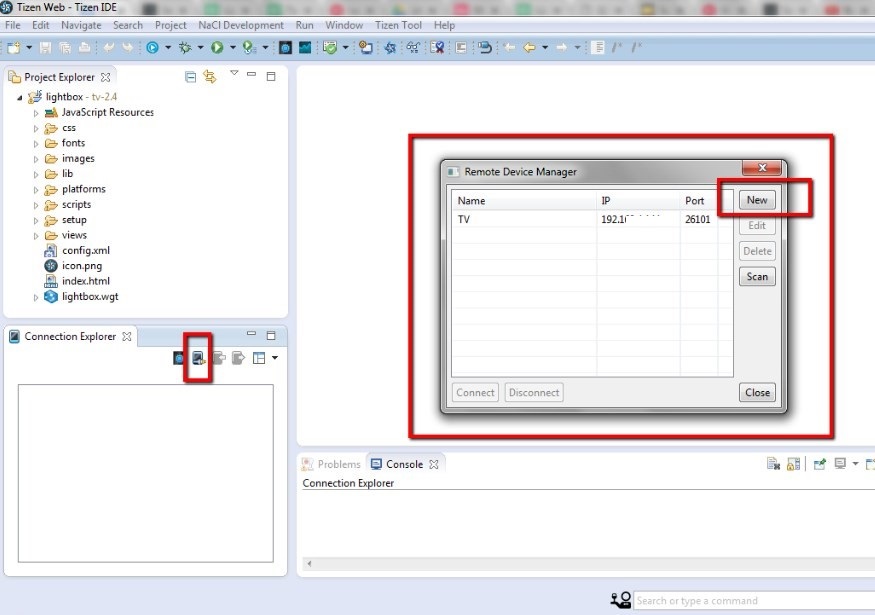Collapse All in Project Explorer
This screenshot has height=615, width=875.
click(190, 77)
